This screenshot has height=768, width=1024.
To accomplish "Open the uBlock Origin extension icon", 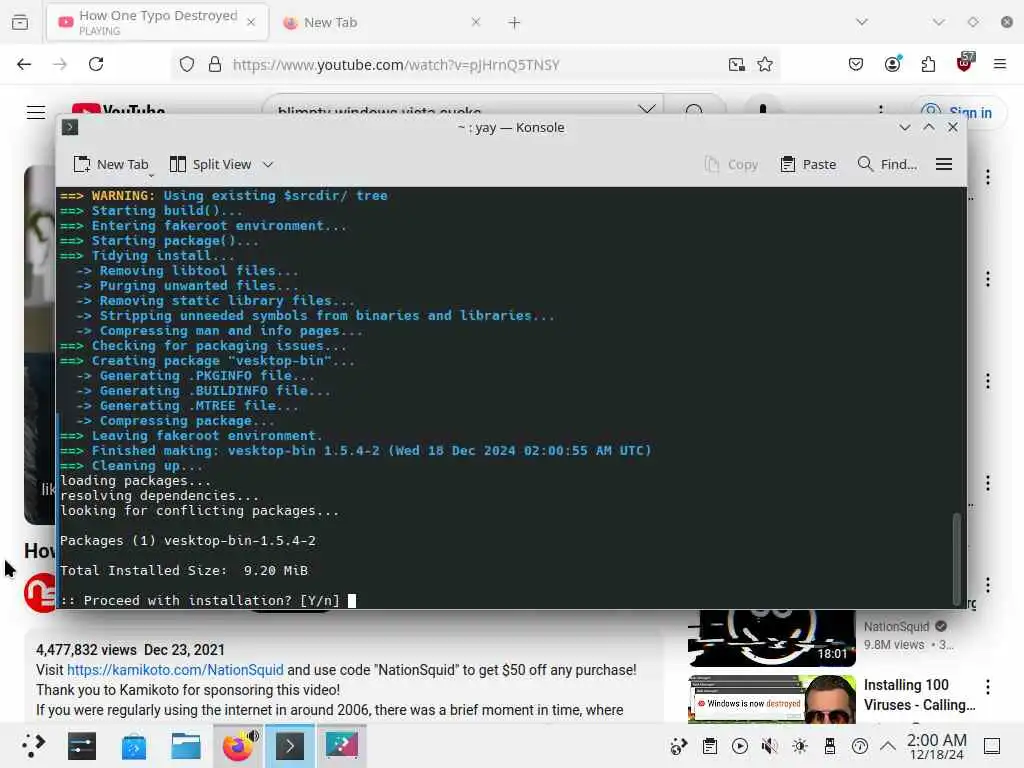I will 965,63.
